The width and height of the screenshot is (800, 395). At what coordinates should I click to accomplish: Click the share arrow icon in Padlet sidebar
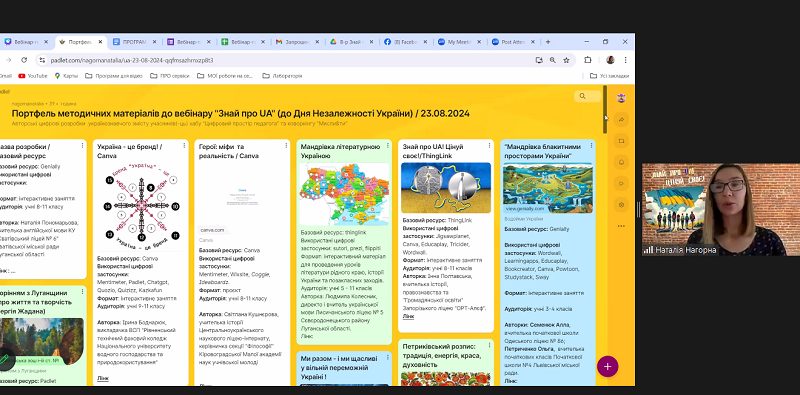pos(621,119)
